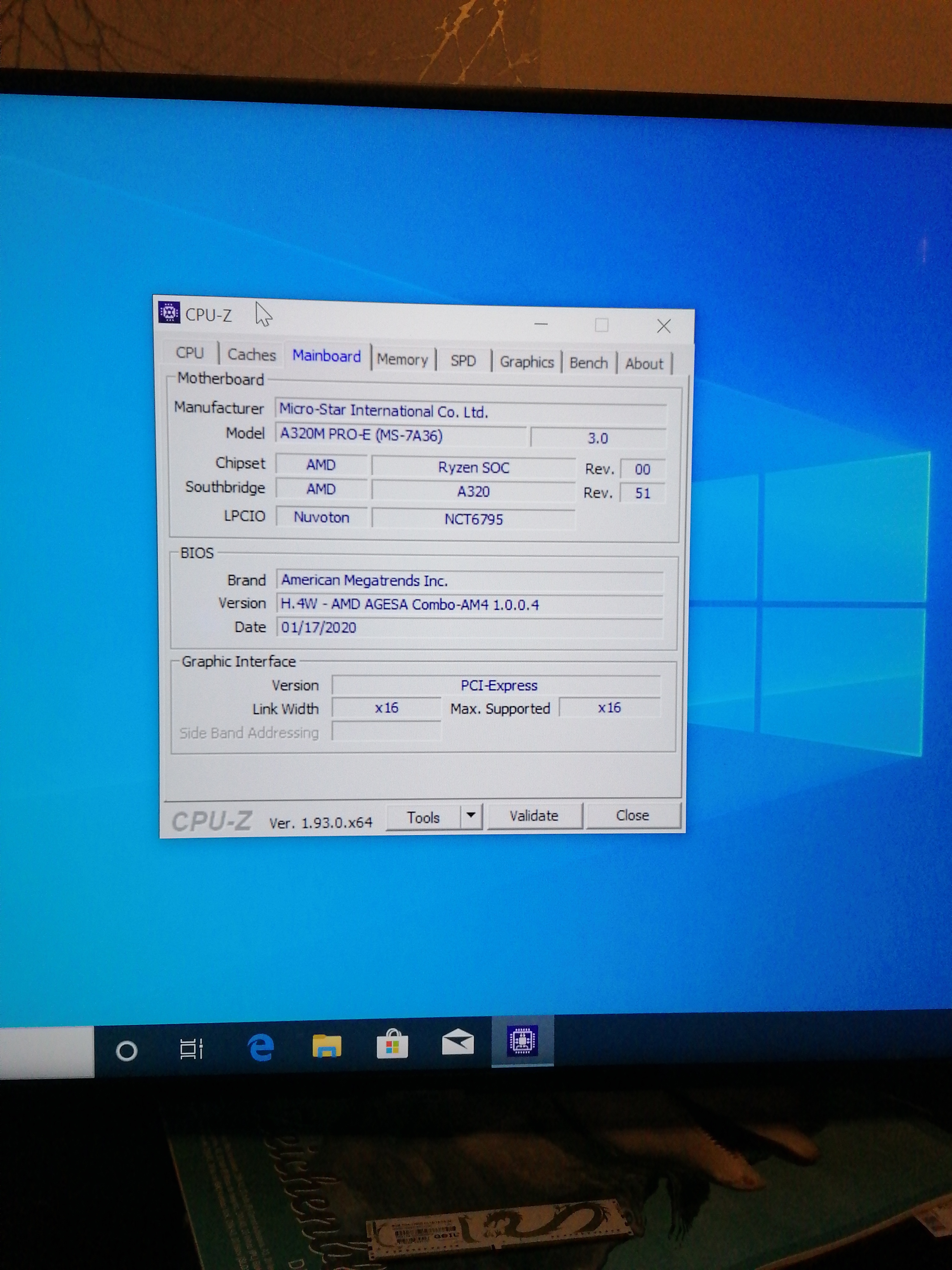
Task: Click the LPCIO model NCT6795
Action: (x=473, y=519)
